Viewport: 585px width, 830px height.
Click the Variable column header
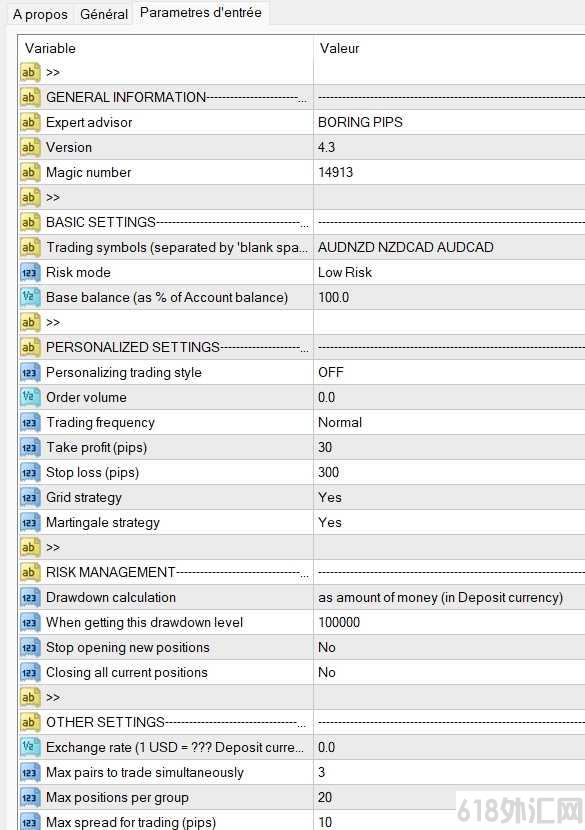click(166, 48)
